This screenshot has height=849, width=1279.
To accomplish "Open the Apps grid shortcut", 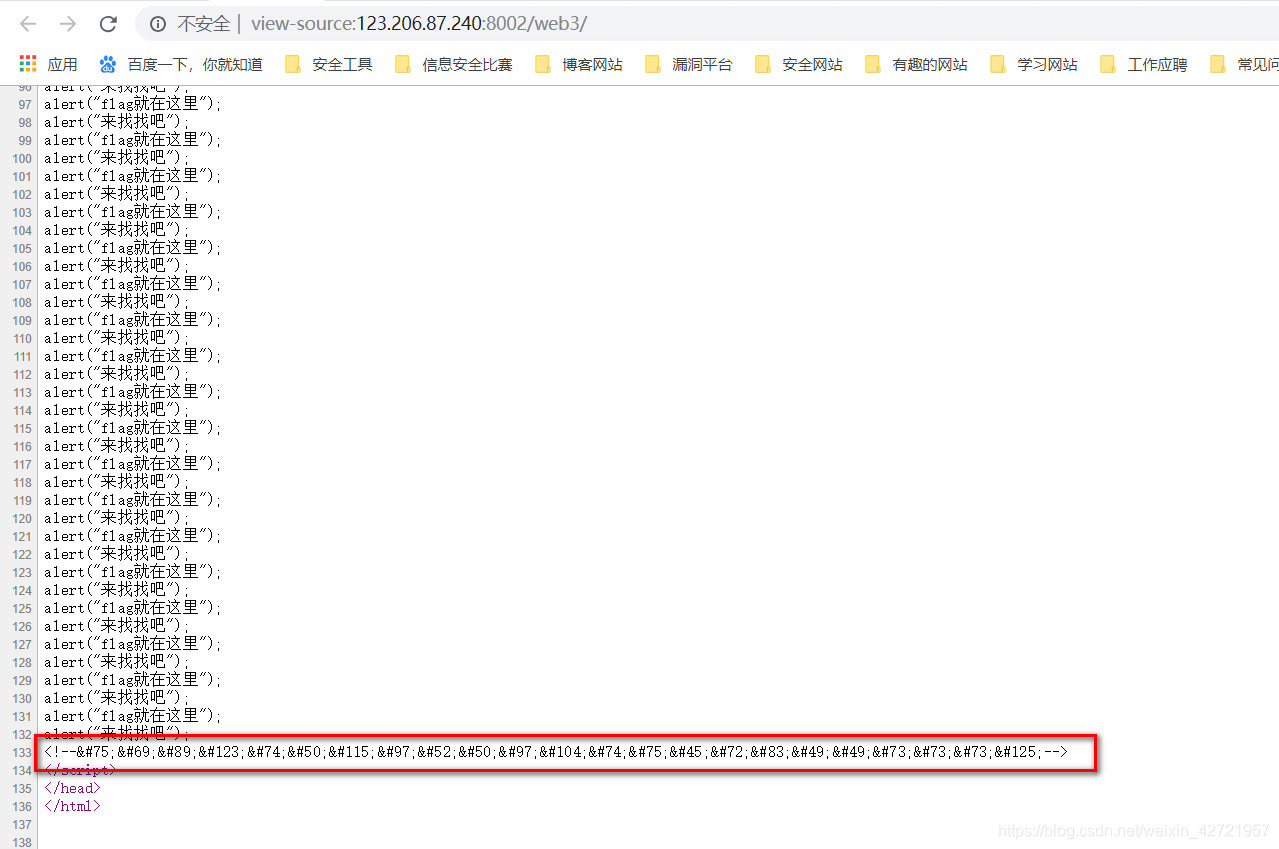I will click(48, 64).
